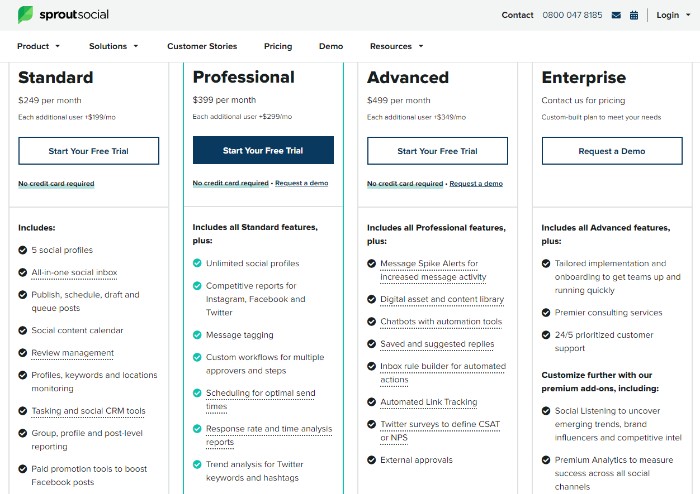Click 'No credit card required' under Advanced
The width and height of the screenshot is (700, 494).
coord(405,183)
